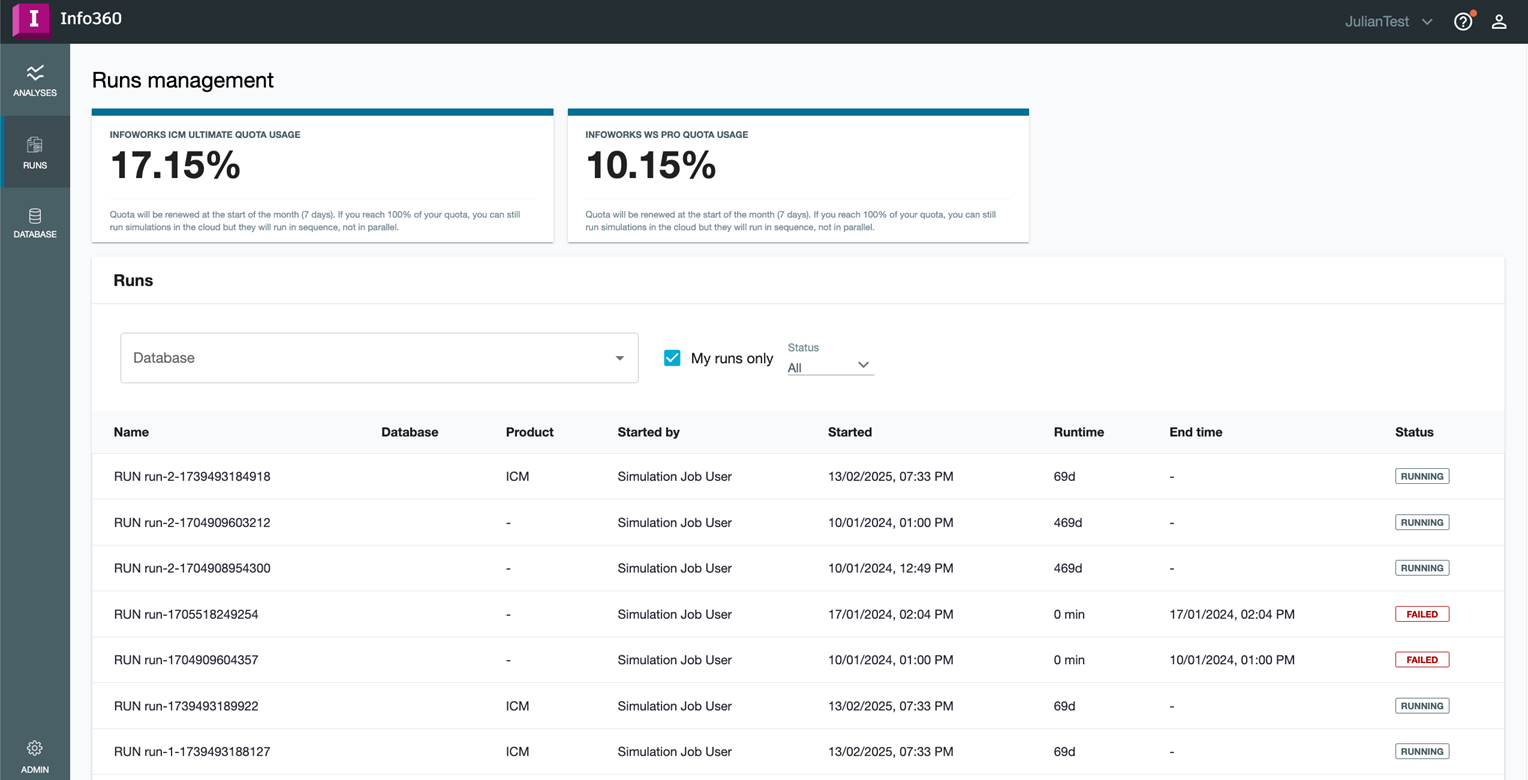Sort by the End time column header

[1196, 432]
